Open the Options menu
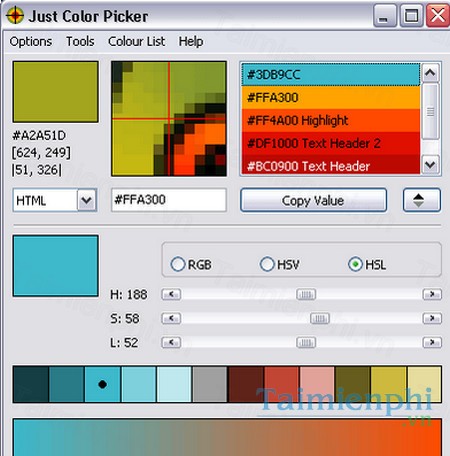The image size is (450, 456). point(31,42)
